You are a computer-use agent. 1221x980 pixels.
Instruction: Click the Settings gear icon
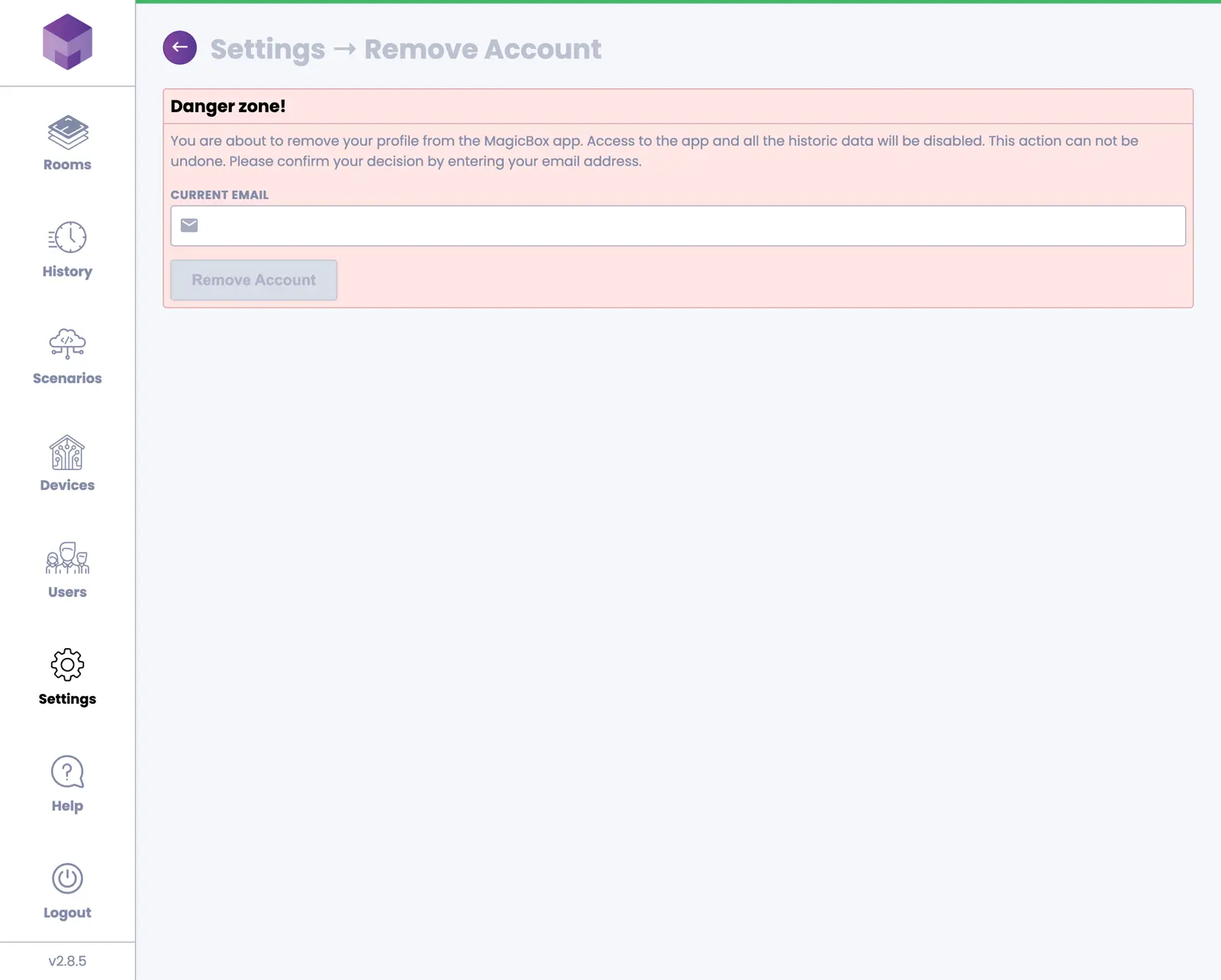[68, 665]
